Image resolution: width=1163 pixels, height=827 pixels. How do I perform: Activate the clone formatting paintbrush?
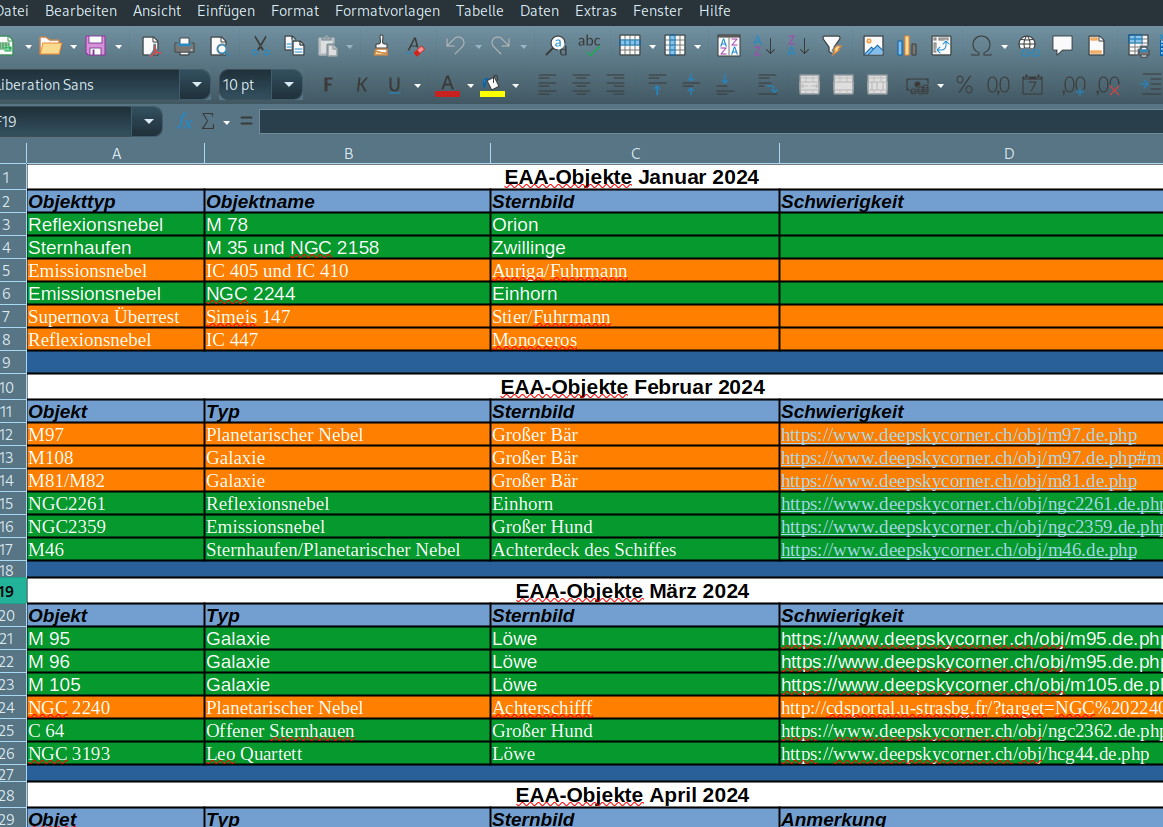pos(381,47)
